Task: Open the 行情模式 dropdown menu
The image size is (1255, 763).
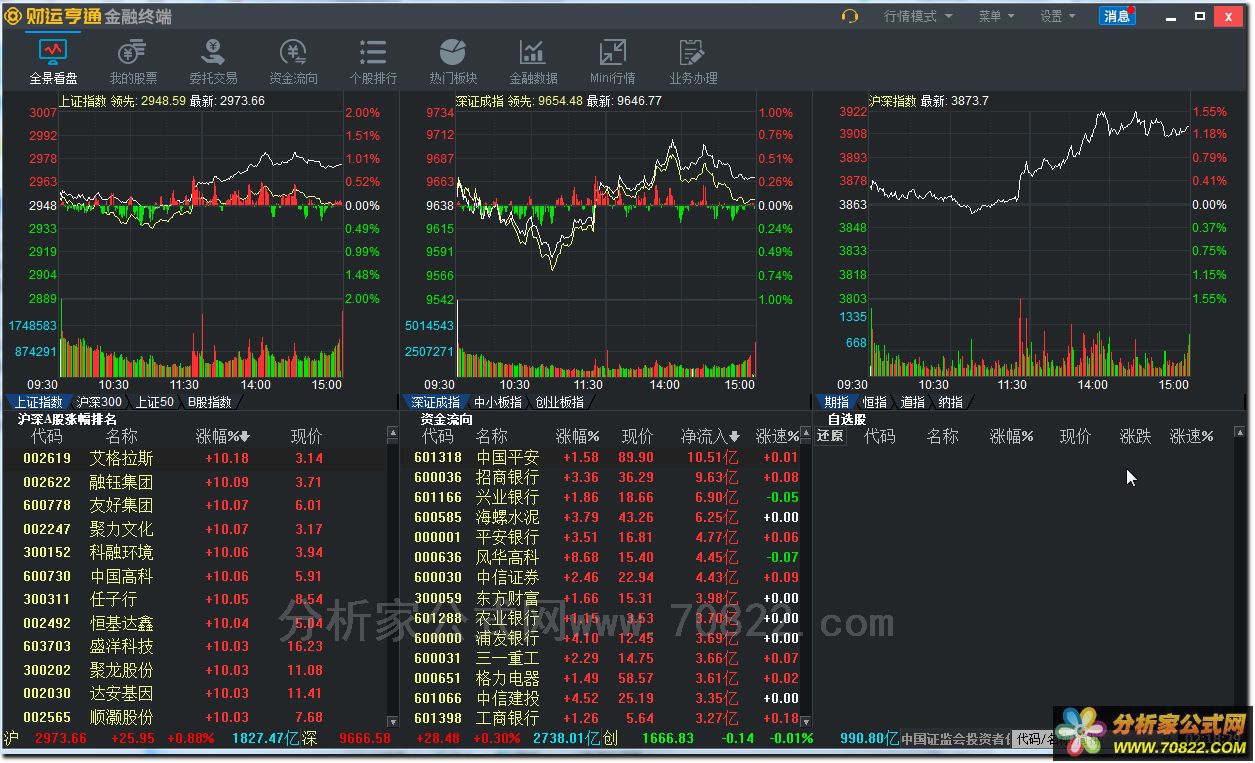Action: click(918, 16)
